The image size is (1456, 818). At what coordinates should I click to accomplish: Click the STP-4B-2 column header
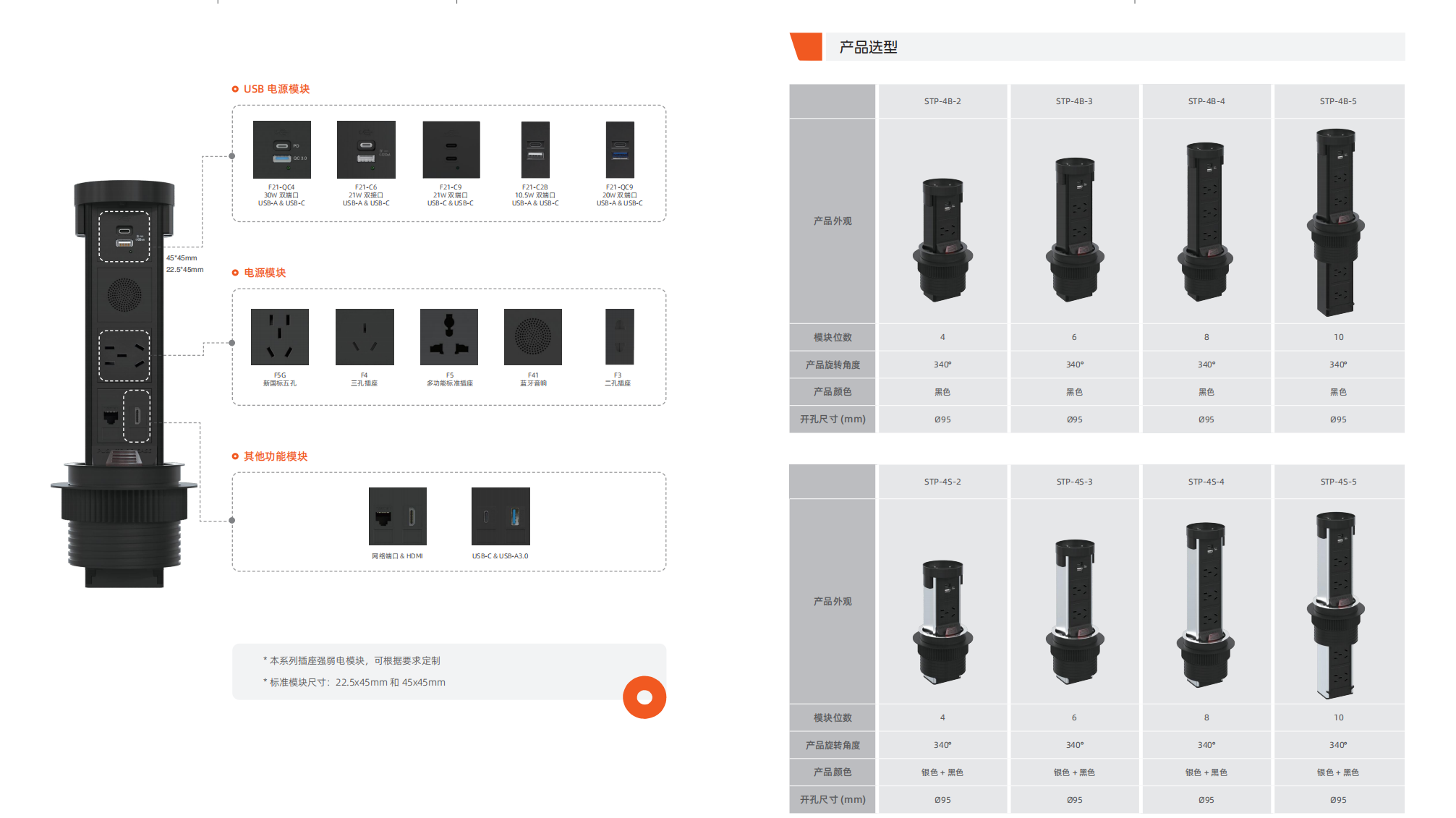[x=942, y=101]
